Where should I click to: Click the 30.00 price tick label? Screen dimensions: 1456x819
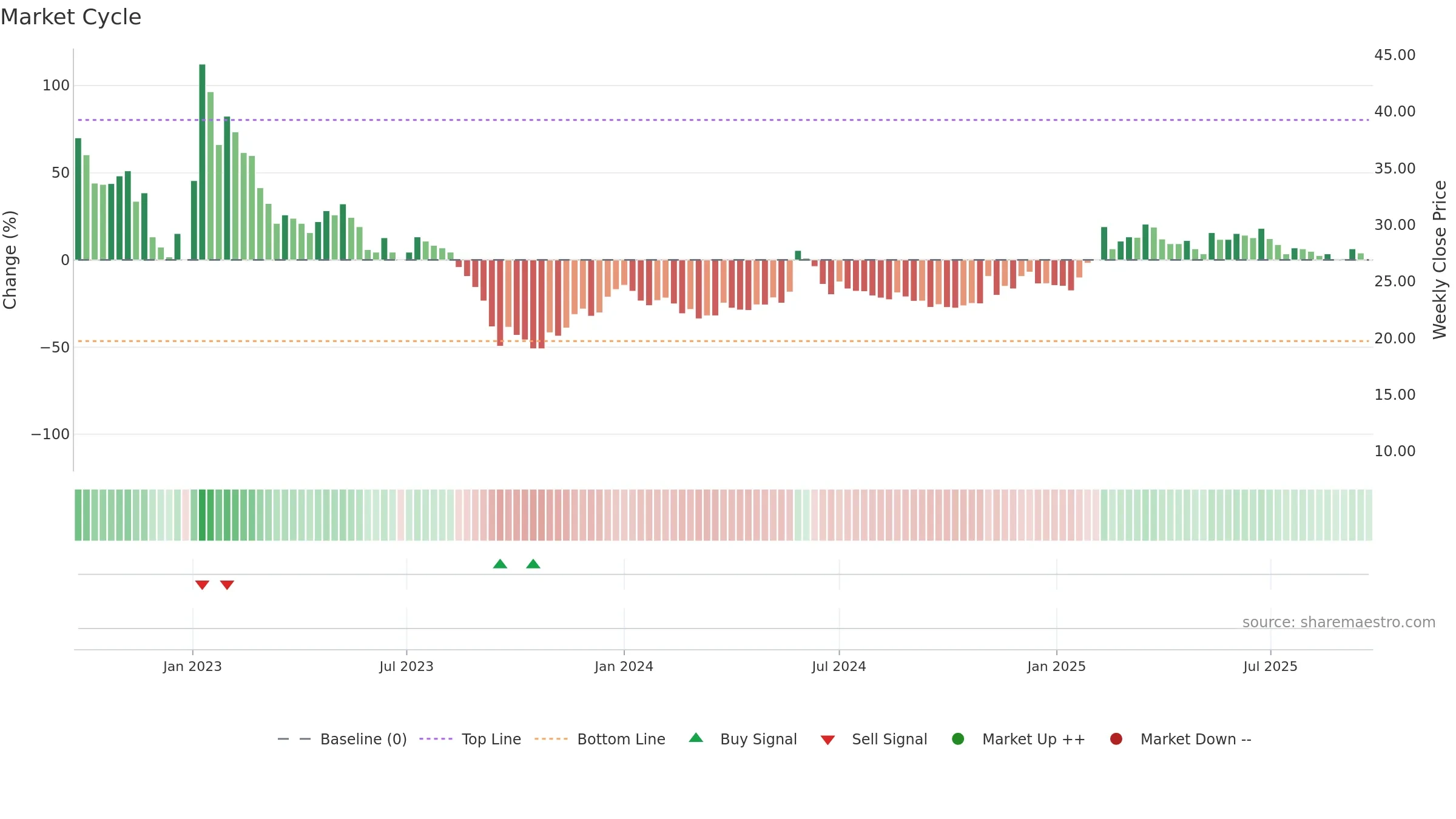click(1395, 225)
